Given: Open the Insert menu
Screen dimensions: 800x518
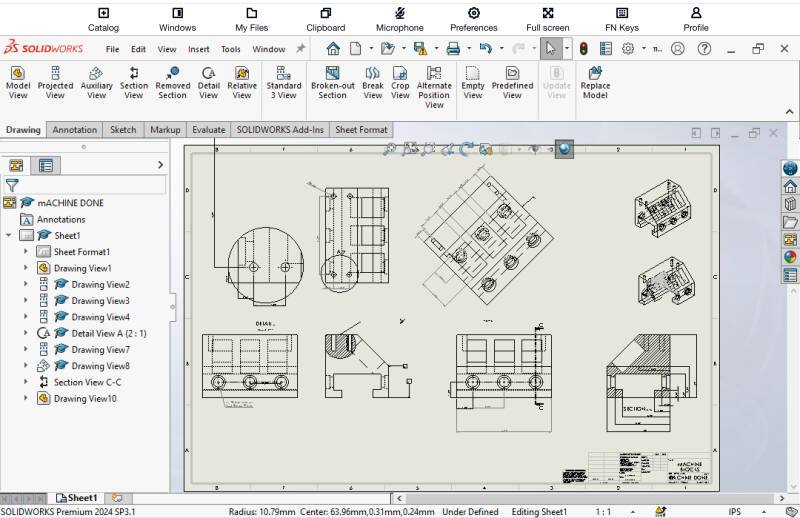Looking at the screenshot, I should (198, 49).
